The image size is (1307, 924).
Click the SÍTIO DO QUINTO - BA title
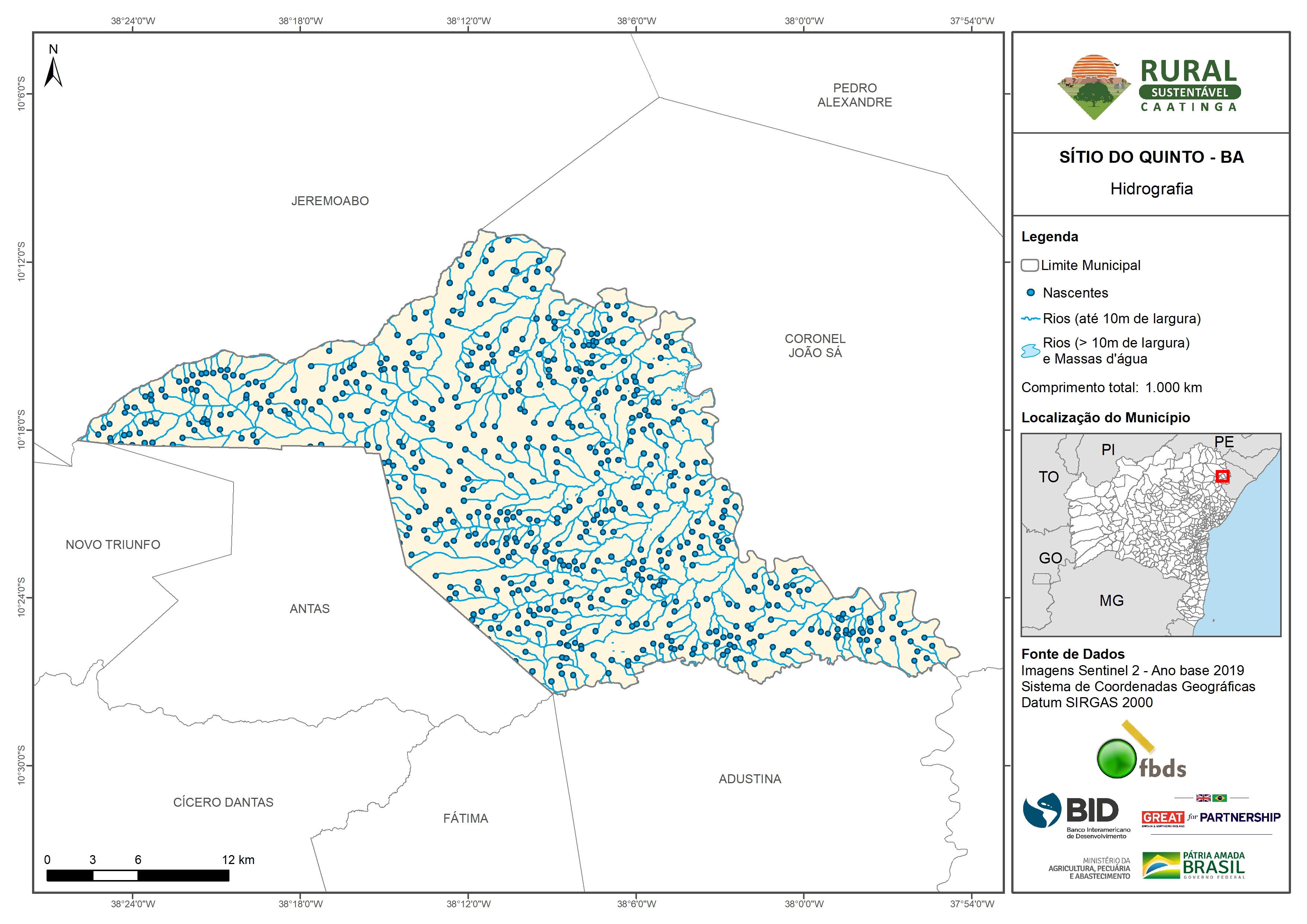(x=1151, y=157)
